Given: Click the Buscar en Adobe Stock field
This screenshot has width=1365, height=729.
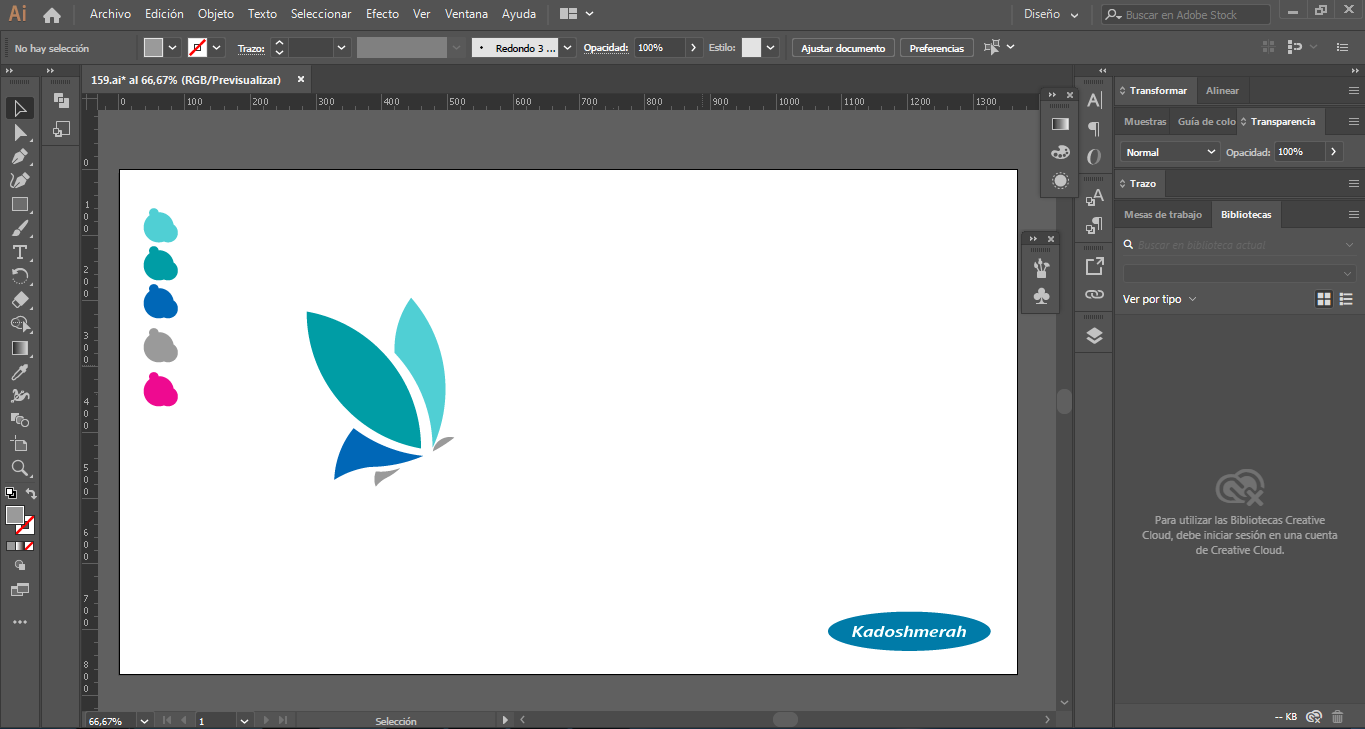Looking at the screenshot, I should [1186, 15].
